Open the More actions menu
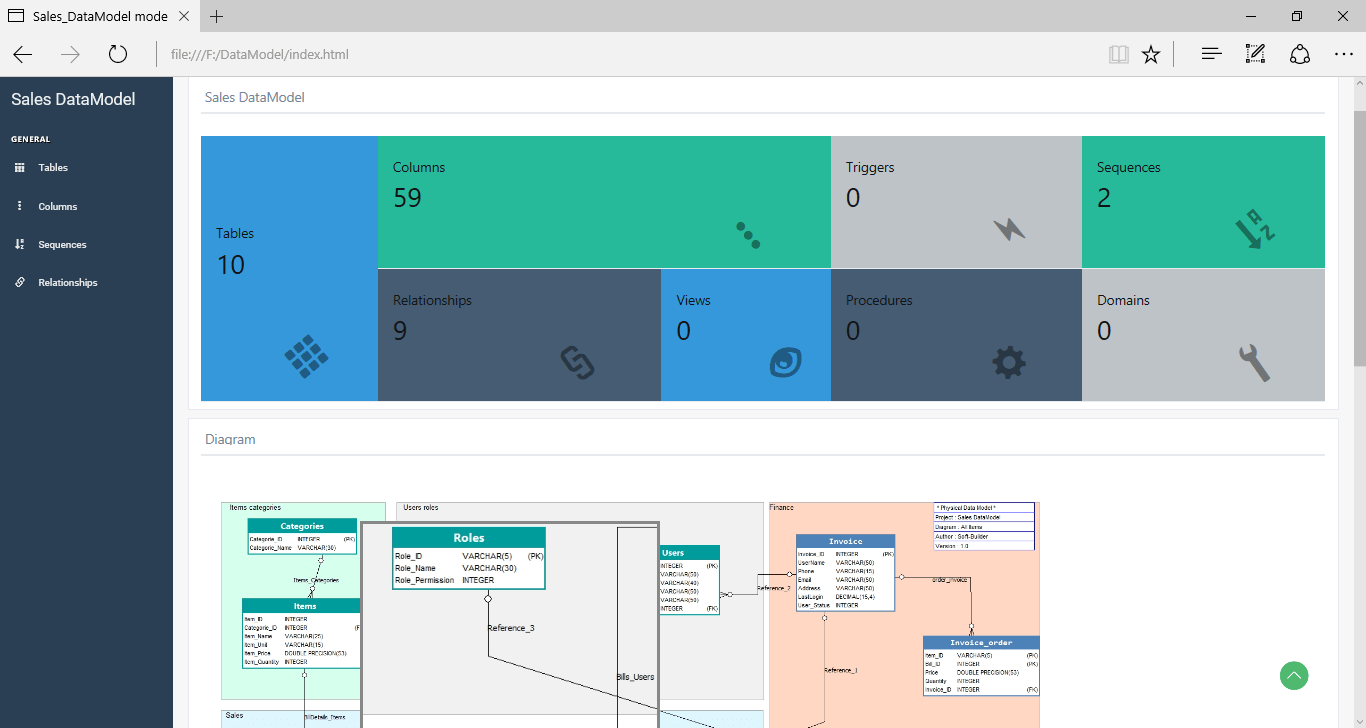 (1343, 54)
